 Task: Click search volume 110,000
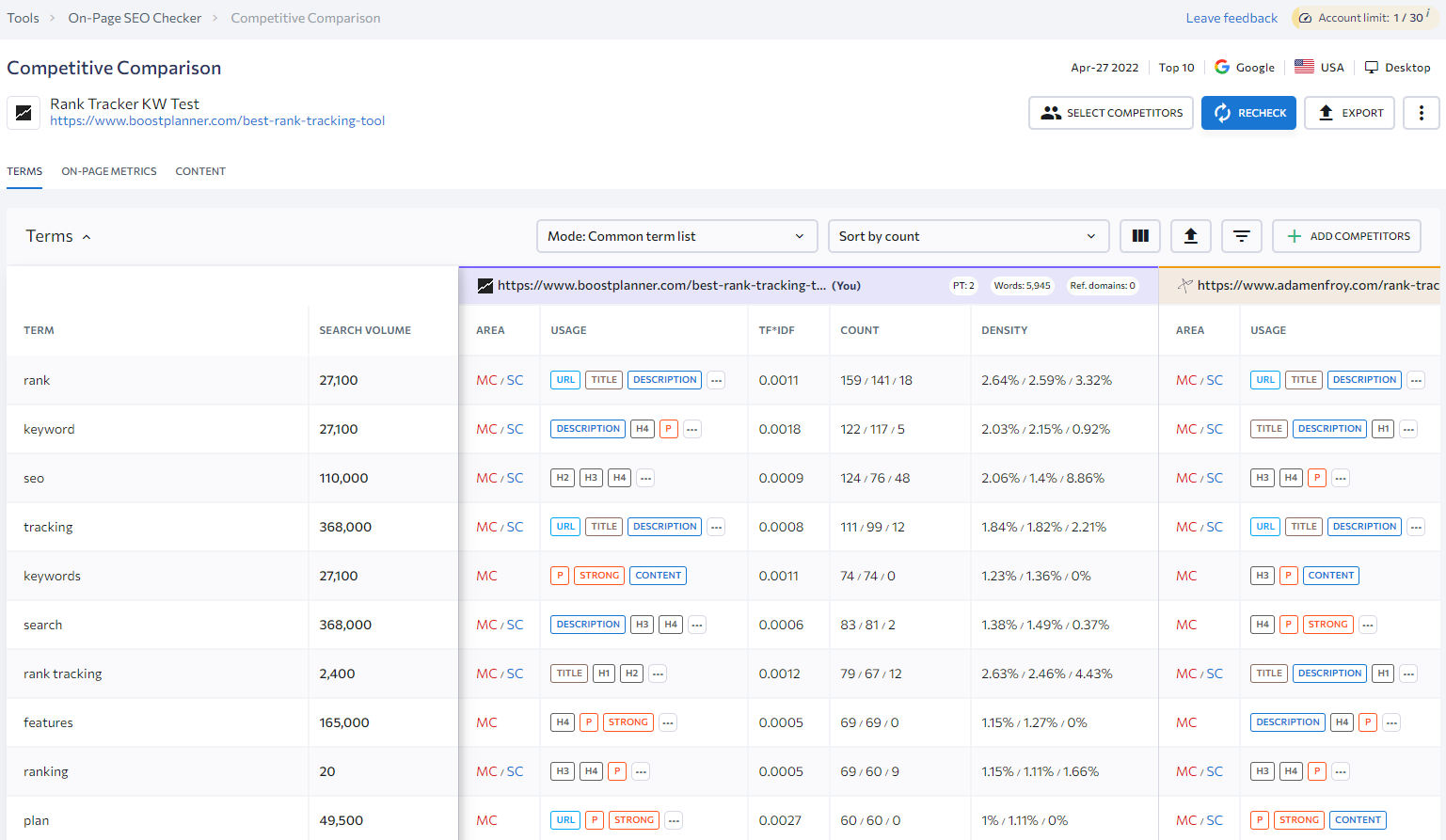pos(343,478)
